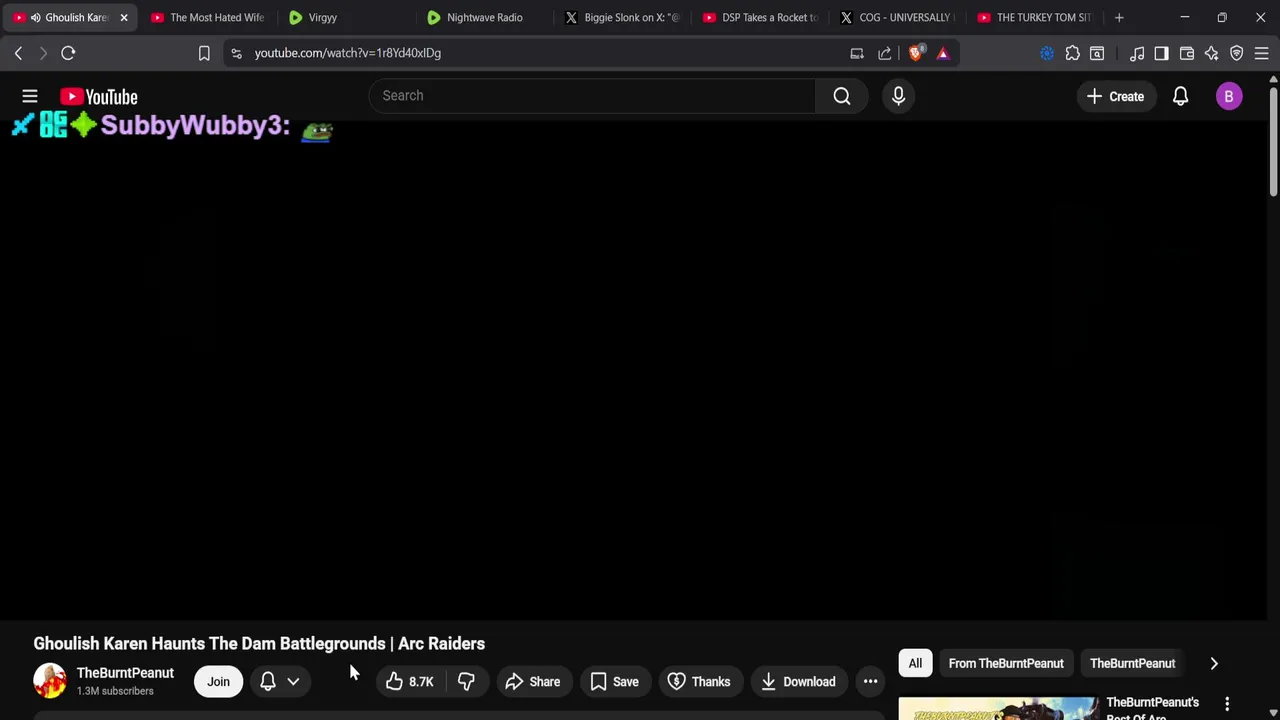
Task: Bookmark this page in the browser
Action: 204,53
